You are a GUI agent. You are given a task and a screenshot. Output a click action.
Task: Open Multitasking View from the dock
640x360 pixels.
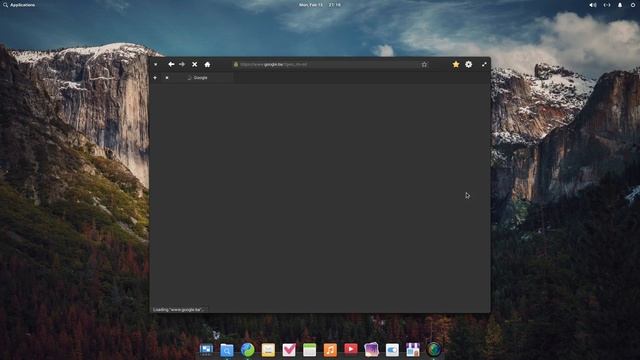point(206,350)
